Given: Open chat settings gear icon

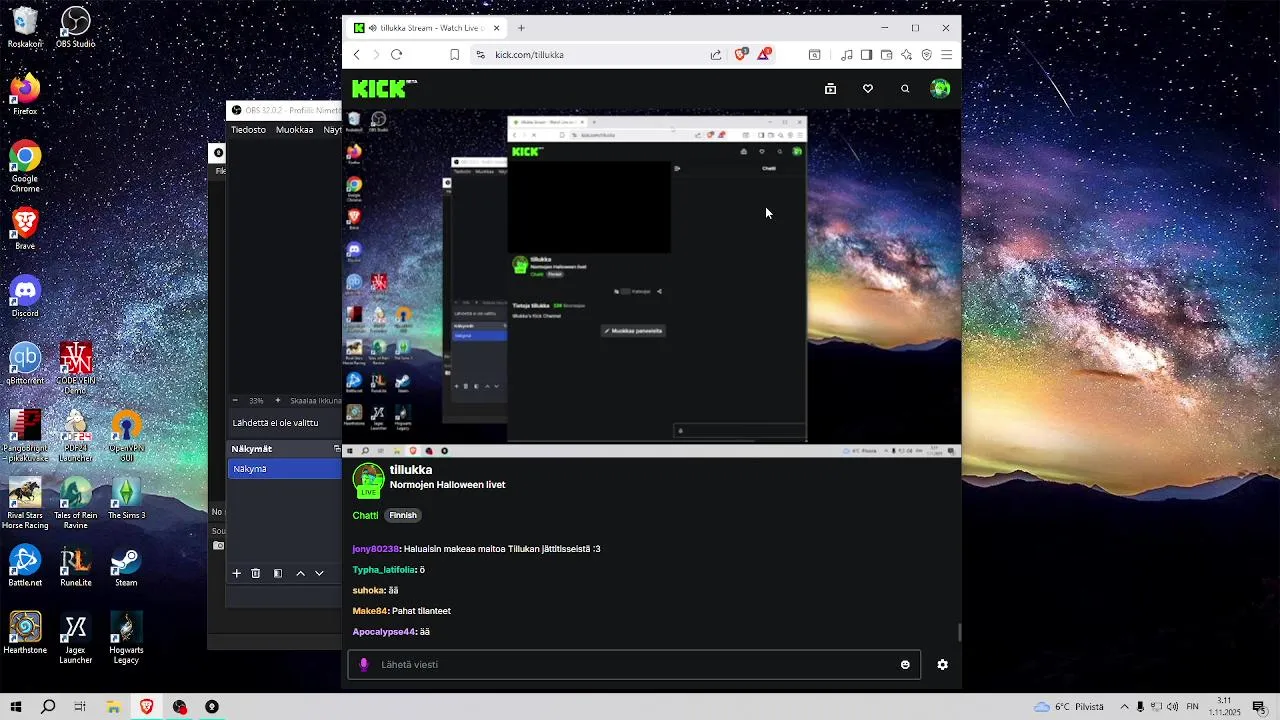Looking at the screenshot, I should 942,665.
